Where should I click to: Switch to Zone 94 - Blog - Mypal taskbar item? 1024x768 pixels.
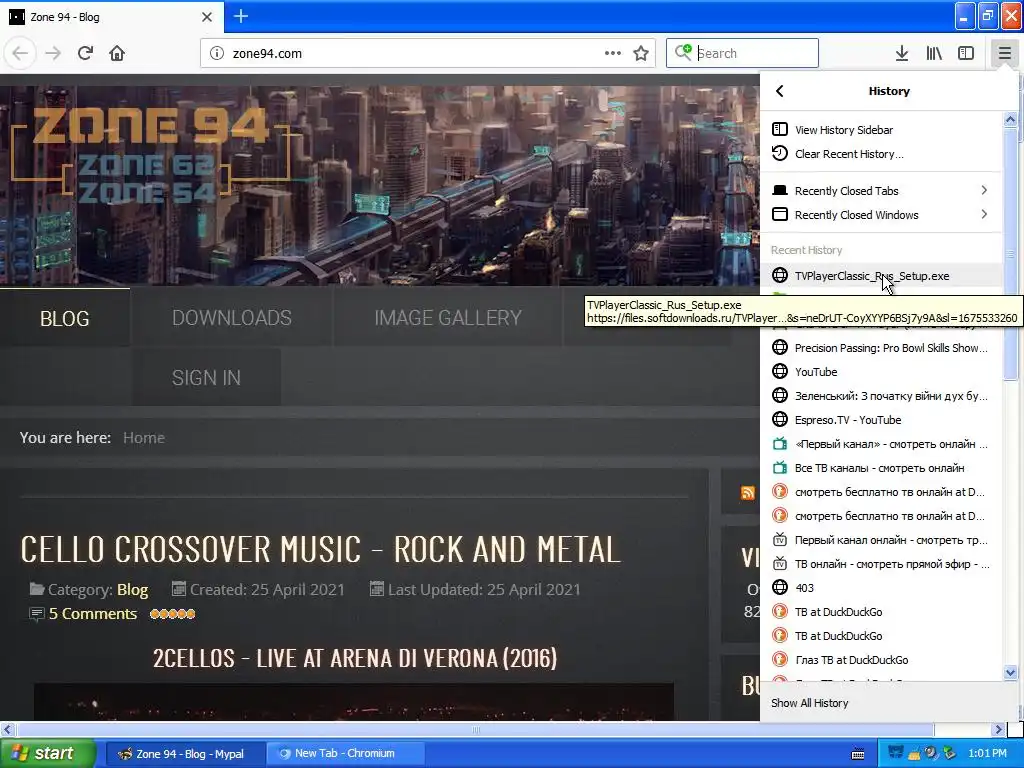(184, 754)
